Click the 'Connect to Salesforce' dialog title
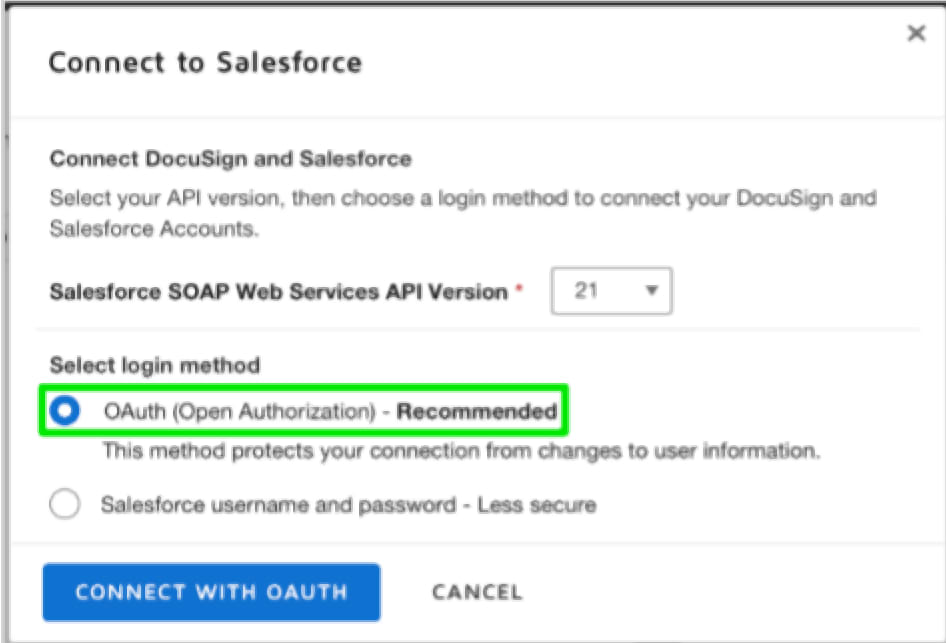This screenshot has height=643, width=946. [205, 63]
